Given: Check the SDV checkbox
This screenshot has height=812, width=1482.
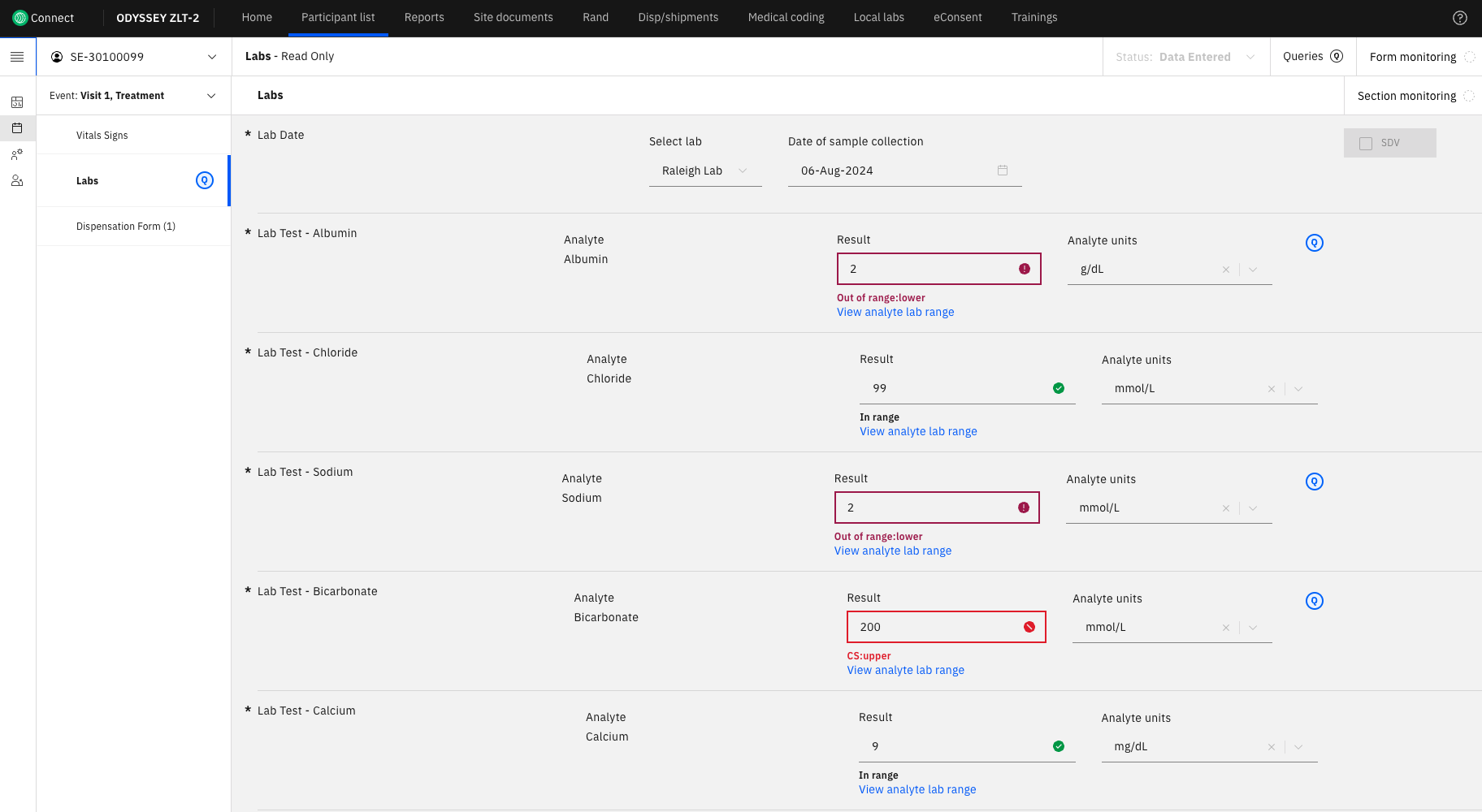Looking at the screenshot, I should 1366,143.
